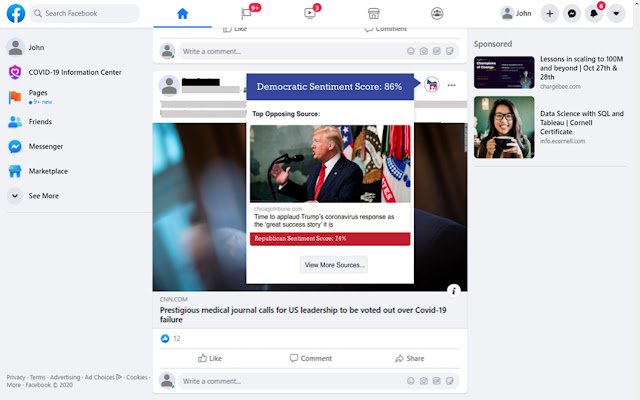Open the post options three-dot menu
The image size is (640, 400).
coord(451,85)
